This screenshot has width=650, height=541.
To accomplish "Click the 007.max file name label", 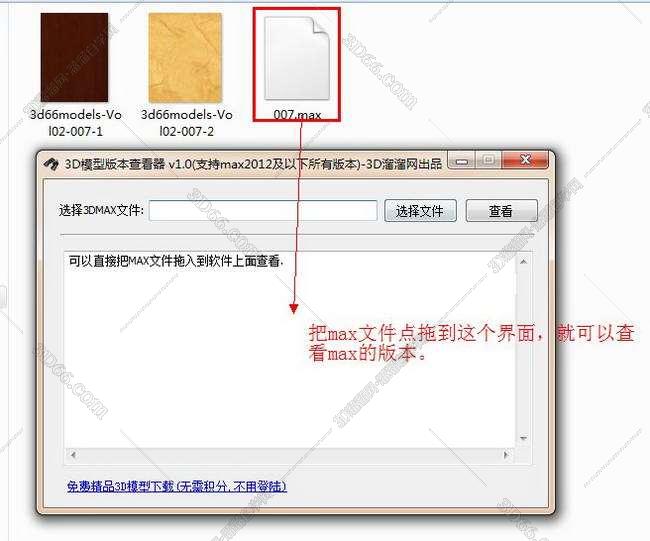I will (x=297, y=115).
